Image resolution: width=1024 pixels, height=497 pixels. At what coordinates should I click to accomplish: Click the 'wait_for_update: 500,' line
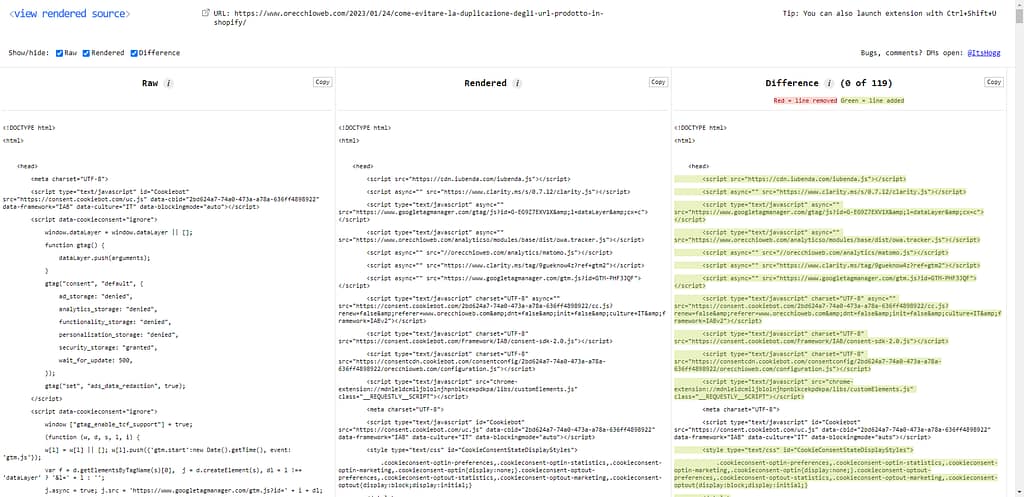pos(95,360)
